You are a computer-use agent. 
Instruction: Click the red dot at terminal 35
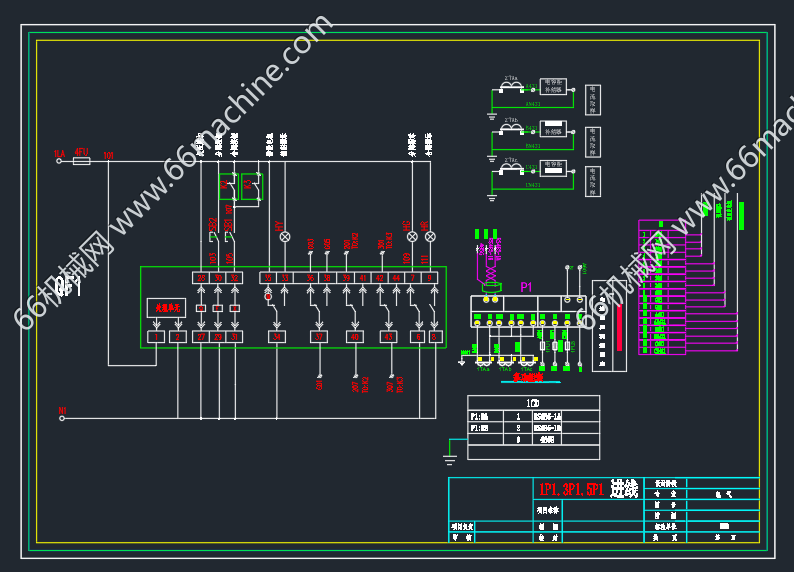(x=268, y=296)
